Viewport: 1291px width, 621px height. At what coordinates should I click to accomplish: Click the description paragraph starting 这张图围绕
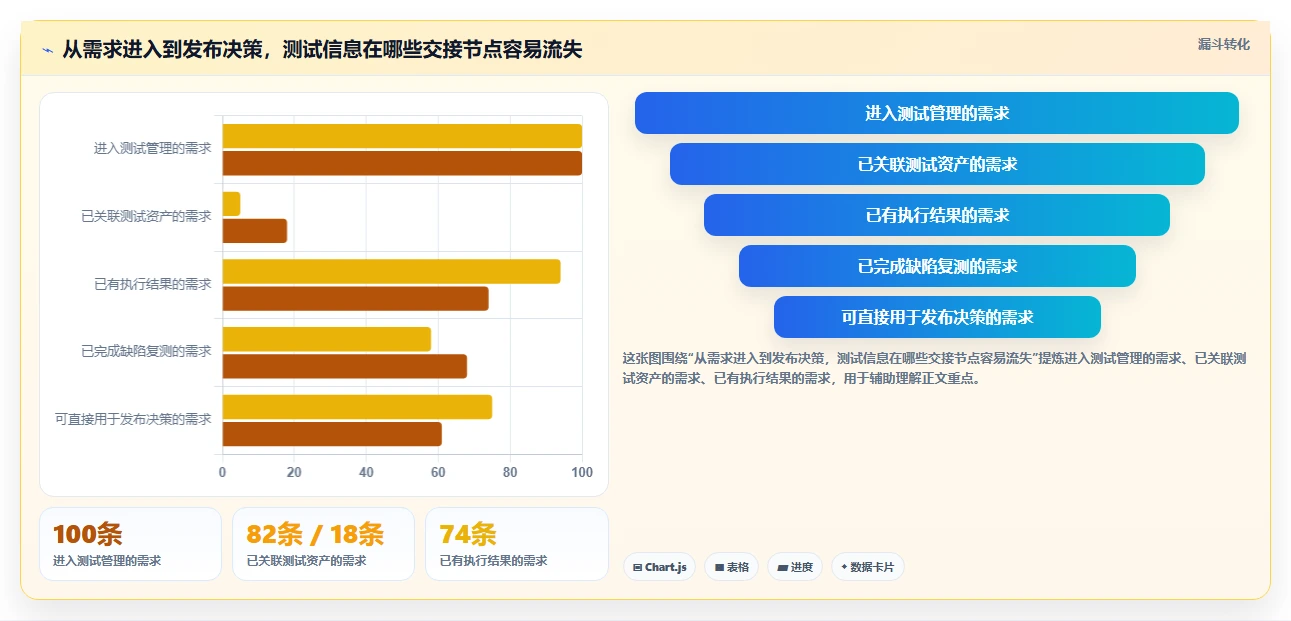934,368
